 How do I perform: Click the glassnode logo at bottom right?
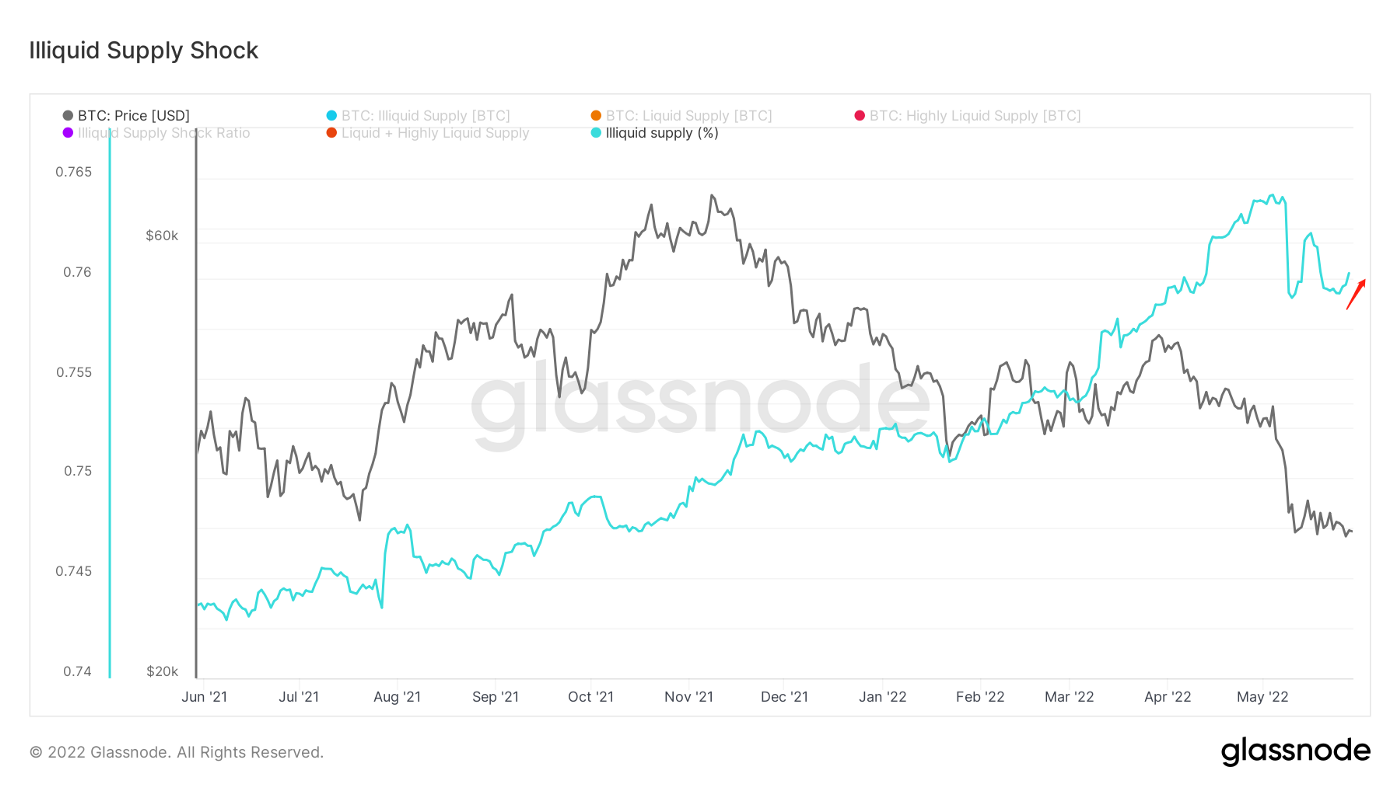coord(1295,751)
